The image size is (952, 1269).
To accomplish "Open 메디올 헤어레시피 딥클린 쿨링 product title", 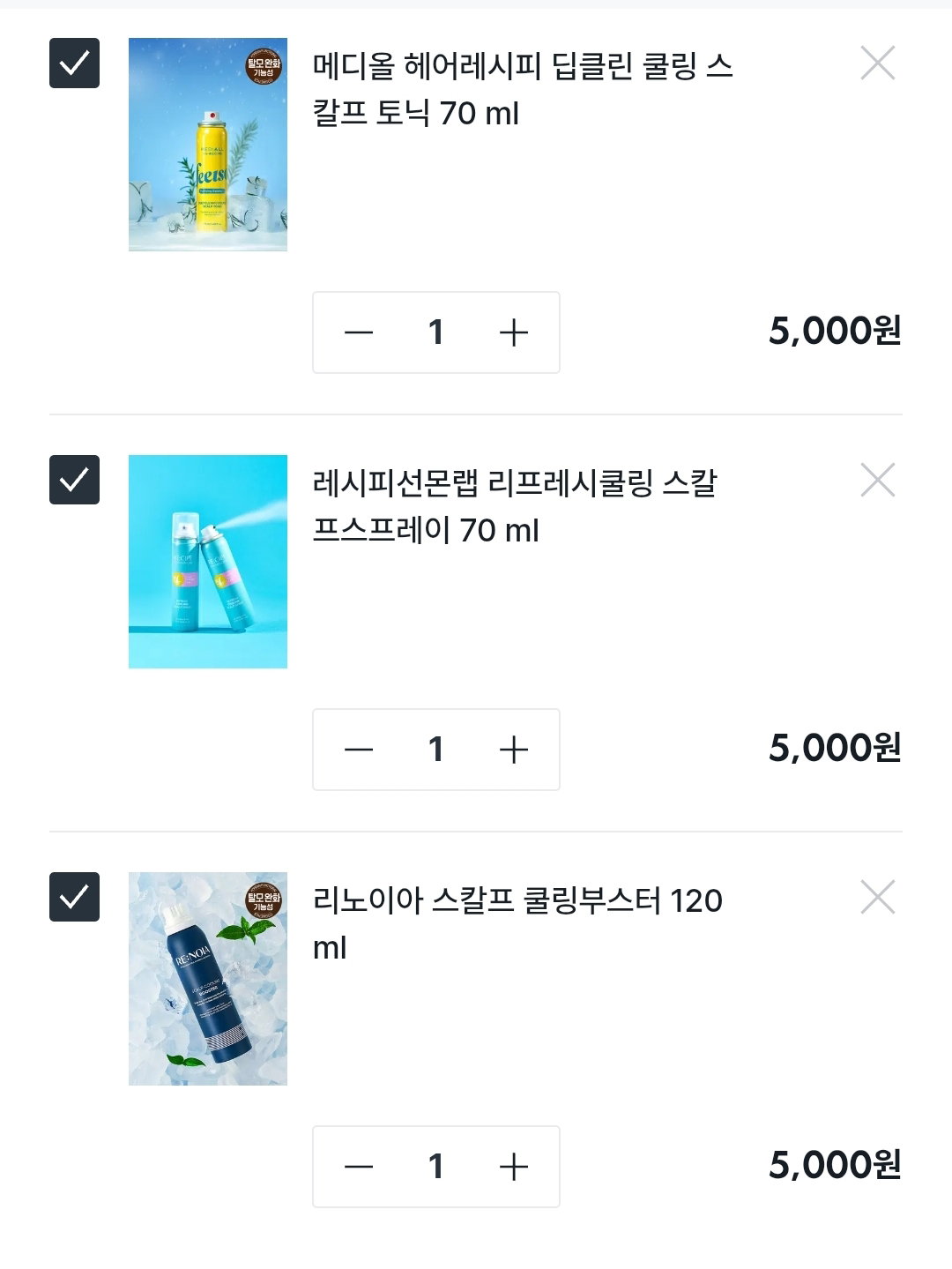I will pyautogui.click(x=523, y=90).
